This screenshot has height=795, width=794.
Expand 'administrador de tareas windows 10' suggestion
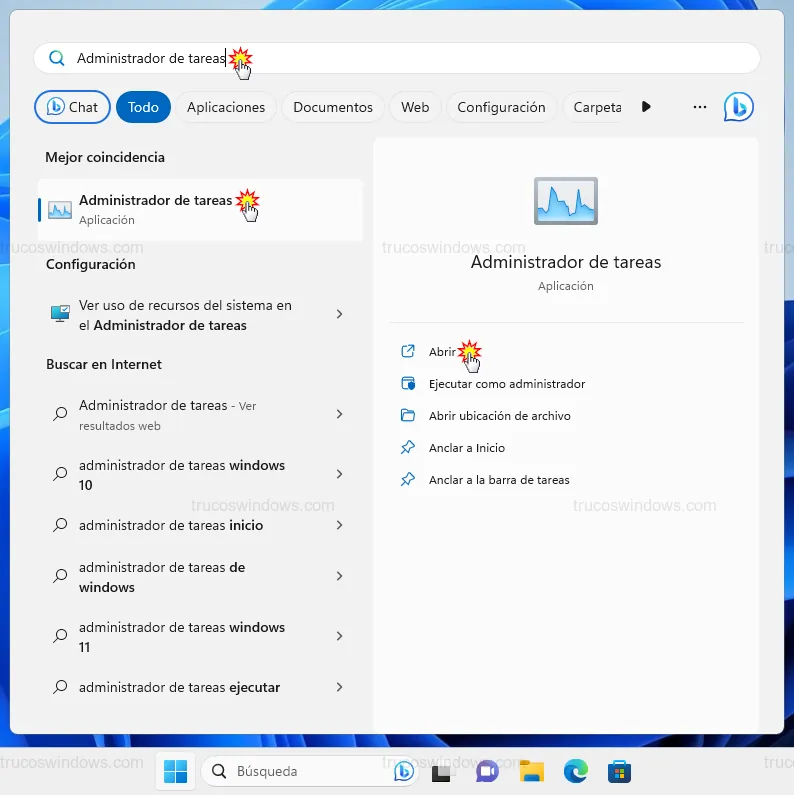[x=339, y=474]
